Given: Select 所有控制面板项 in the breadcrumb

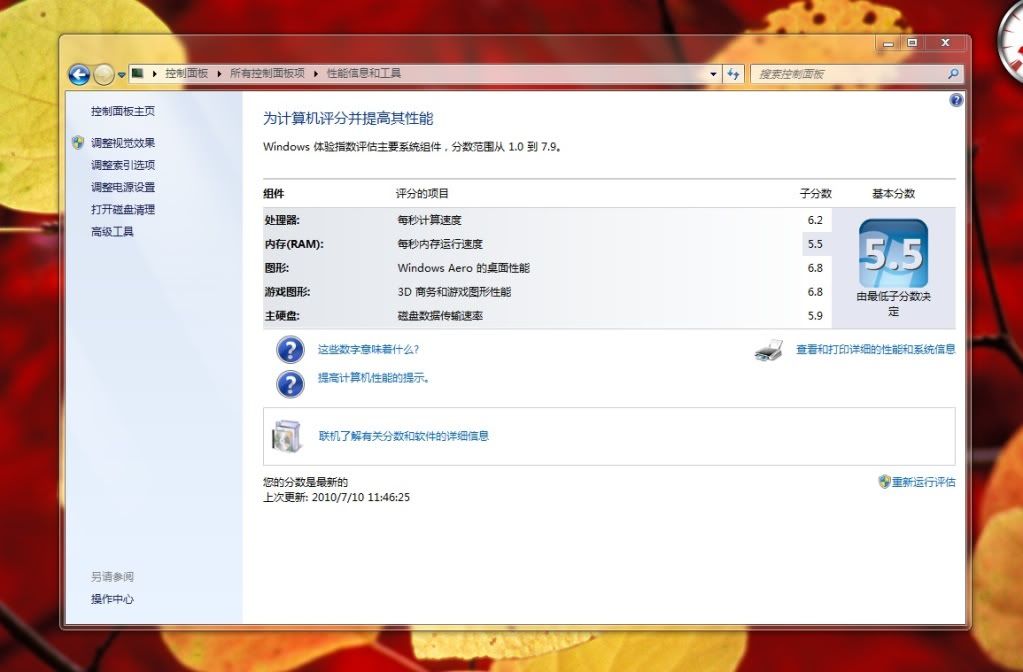Looking at the screenshot, I should pyautogui.click(x=267, y=74).
